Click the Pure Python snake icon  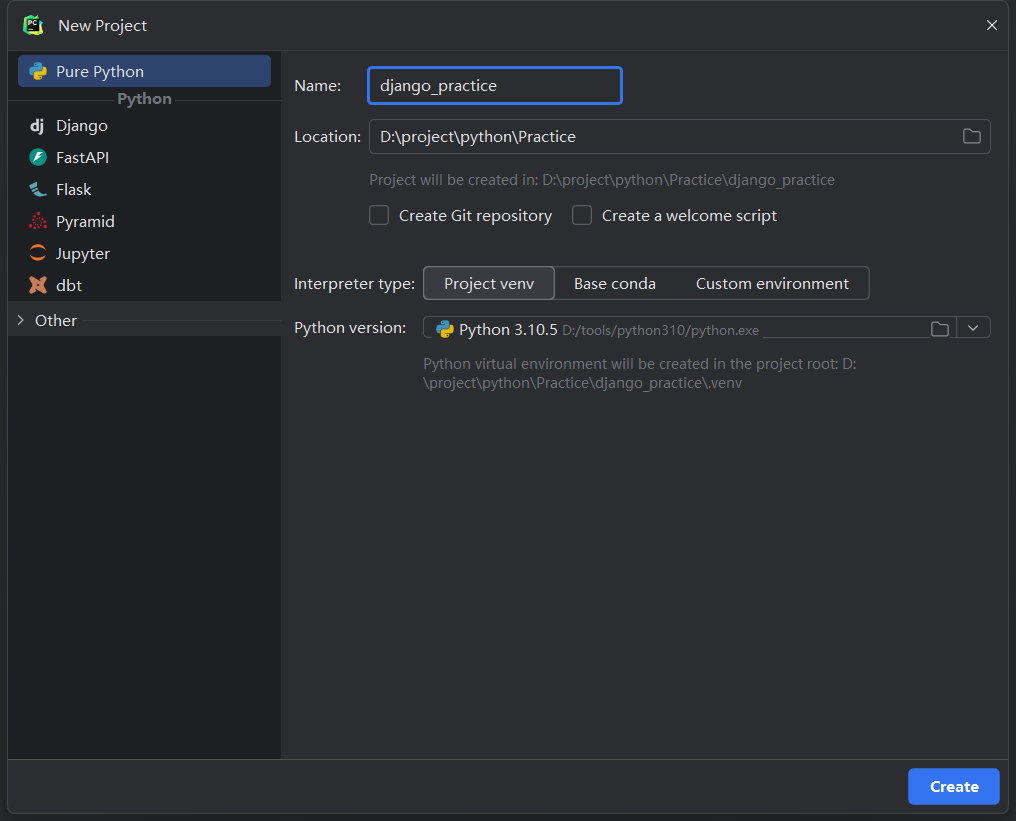click(x=38, y=71)
